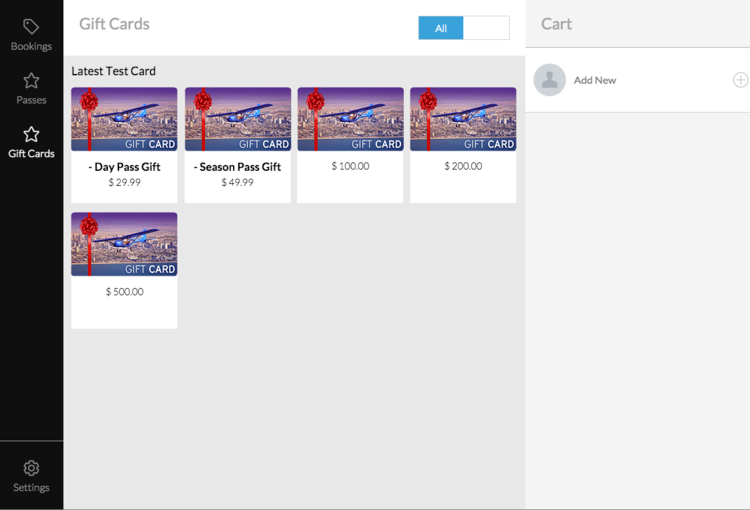The width and height of the screenshot is (750, 510).
Task: Select the $200.00 gift card image
Action: point(463,119)
